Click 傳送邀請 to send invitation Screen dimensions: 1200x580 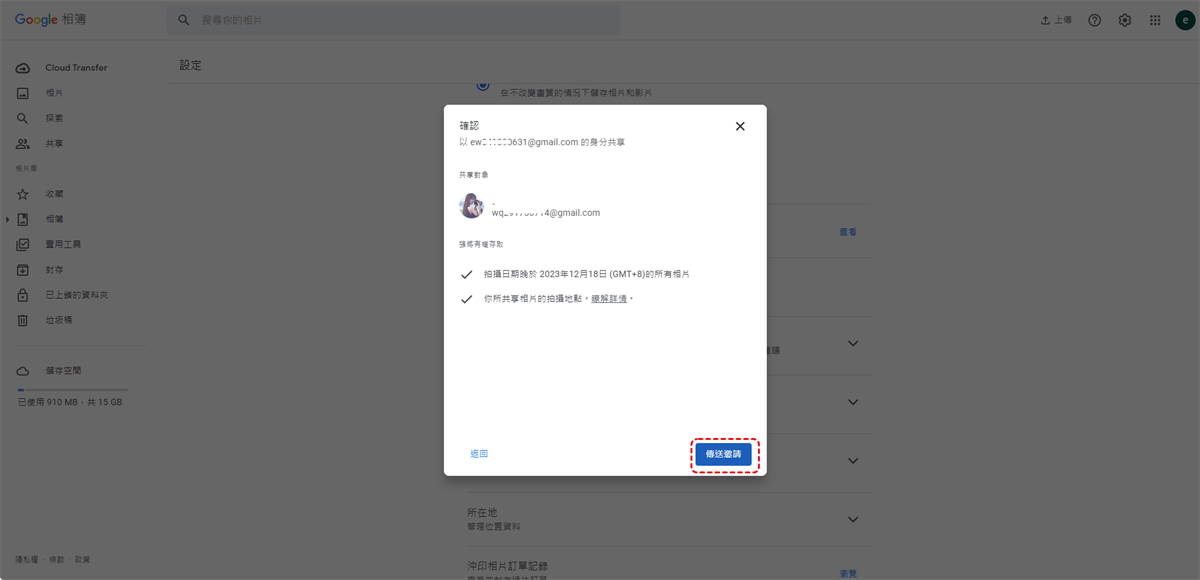[724, 454]
